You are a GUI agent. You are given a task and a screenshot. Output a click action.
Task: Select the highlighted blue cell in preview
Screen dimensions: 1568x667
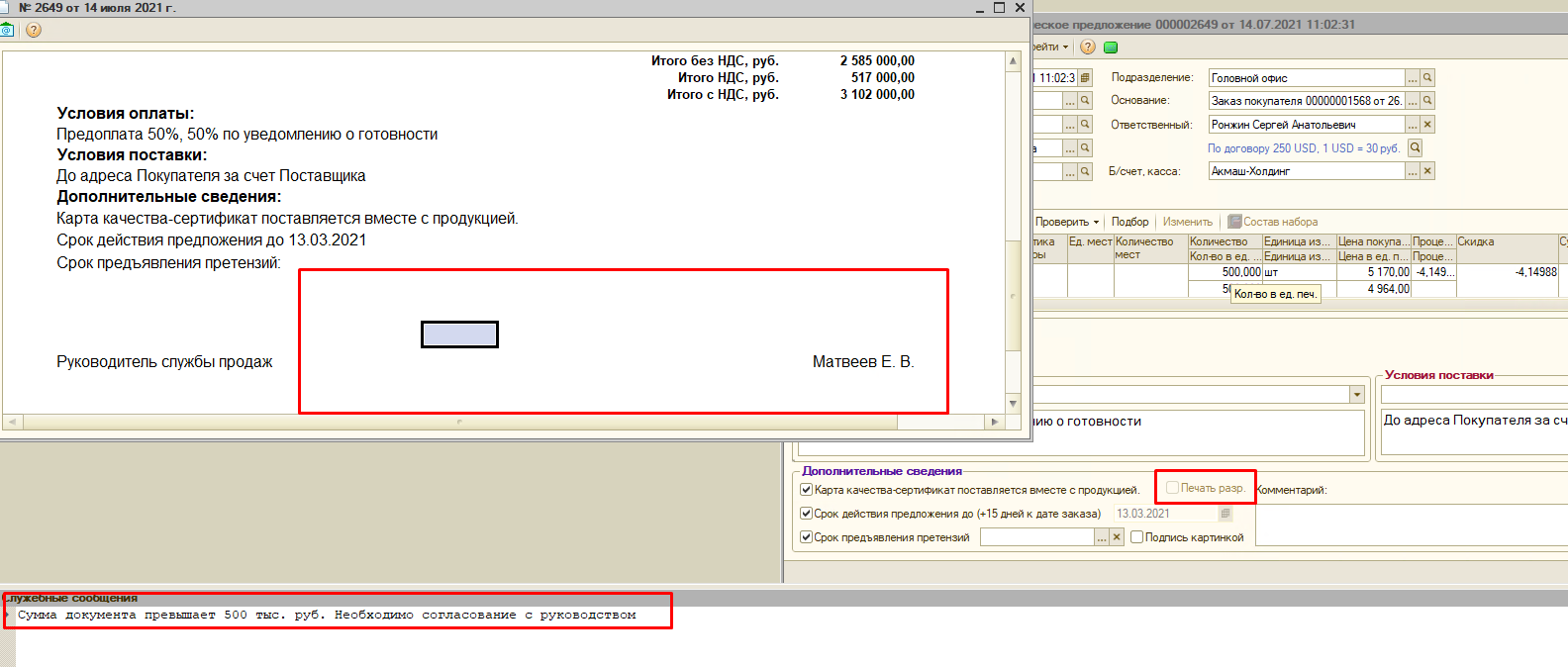click(459, 334)
